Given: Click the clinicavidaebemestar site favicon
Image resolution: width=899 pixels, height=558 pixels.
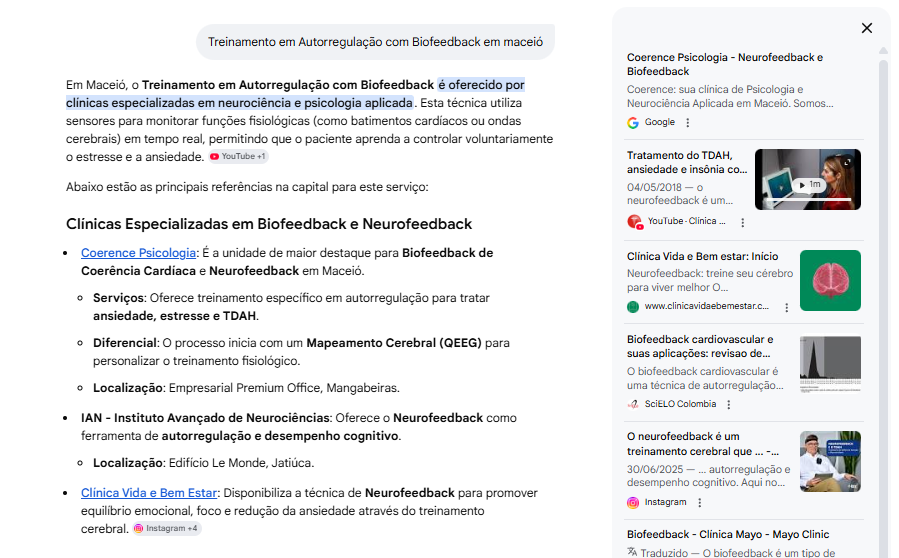Looking at the screenshot, I should coord(633,307).
